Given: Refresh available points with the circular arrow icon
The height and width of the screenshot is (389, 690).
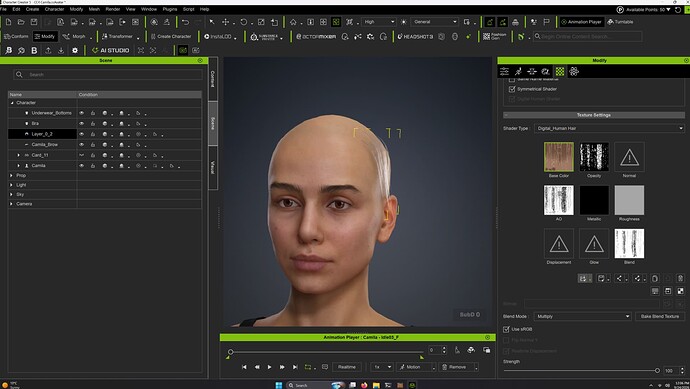Looking at the screenshot, I should (x=678, y=10).
